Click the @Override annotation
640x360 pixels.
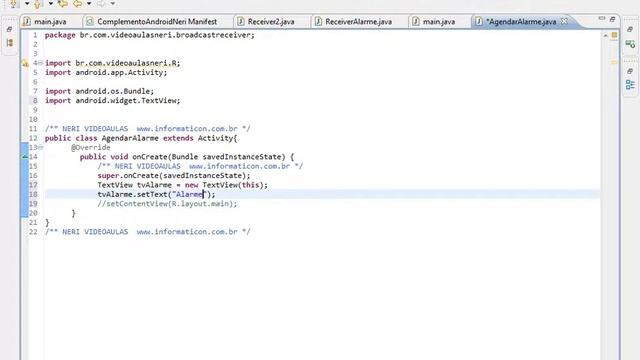click(90, 147)
